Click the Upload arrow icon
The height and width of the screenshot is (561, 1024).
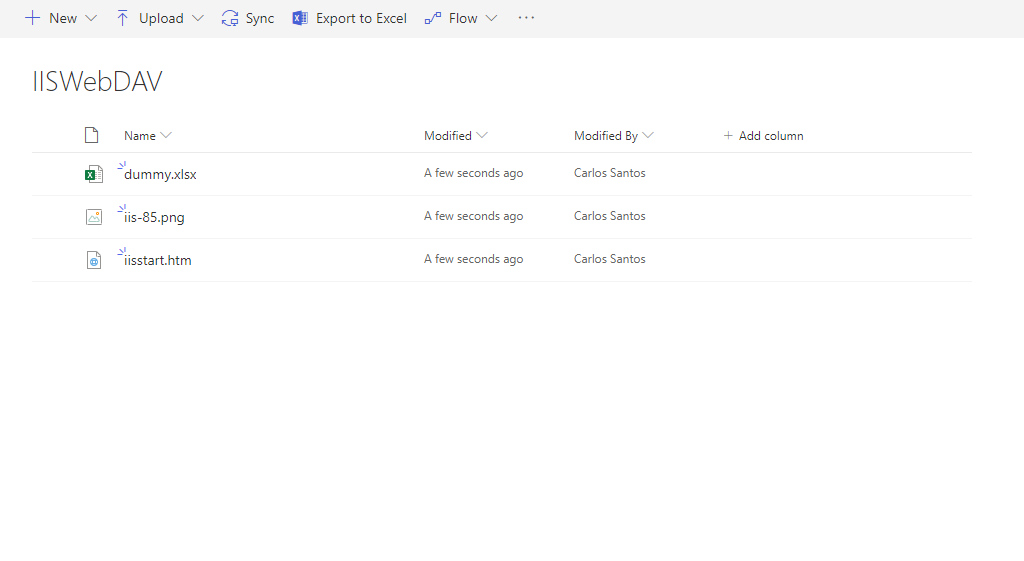pos(123,18)
